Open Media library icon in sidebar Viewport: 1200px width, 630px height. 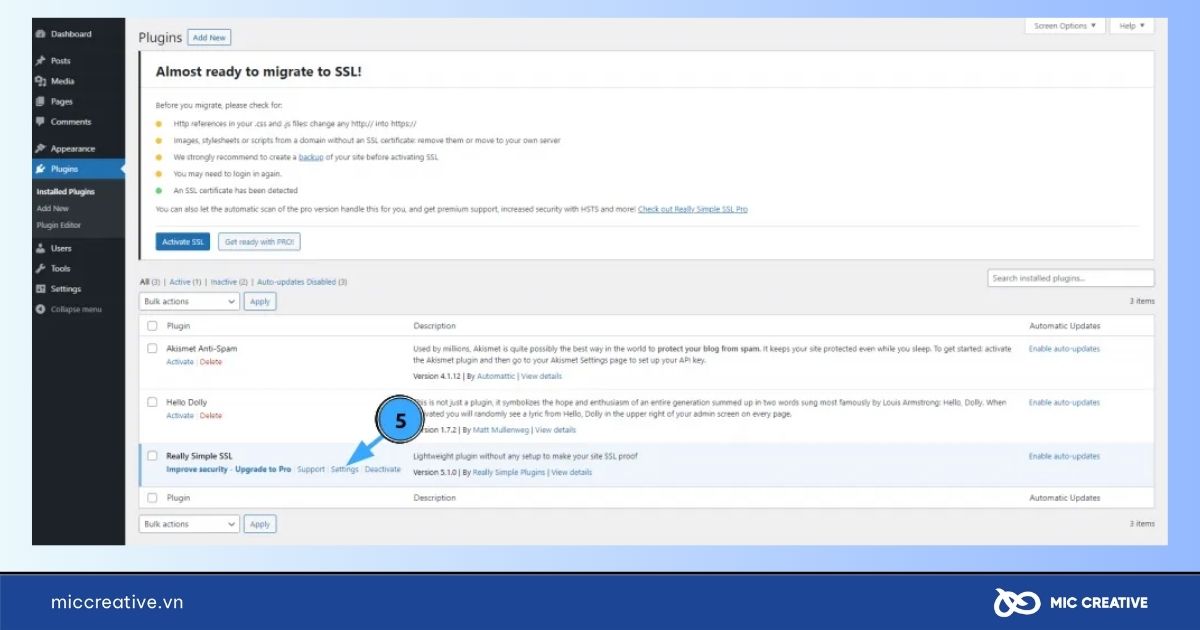pos(40,81)
